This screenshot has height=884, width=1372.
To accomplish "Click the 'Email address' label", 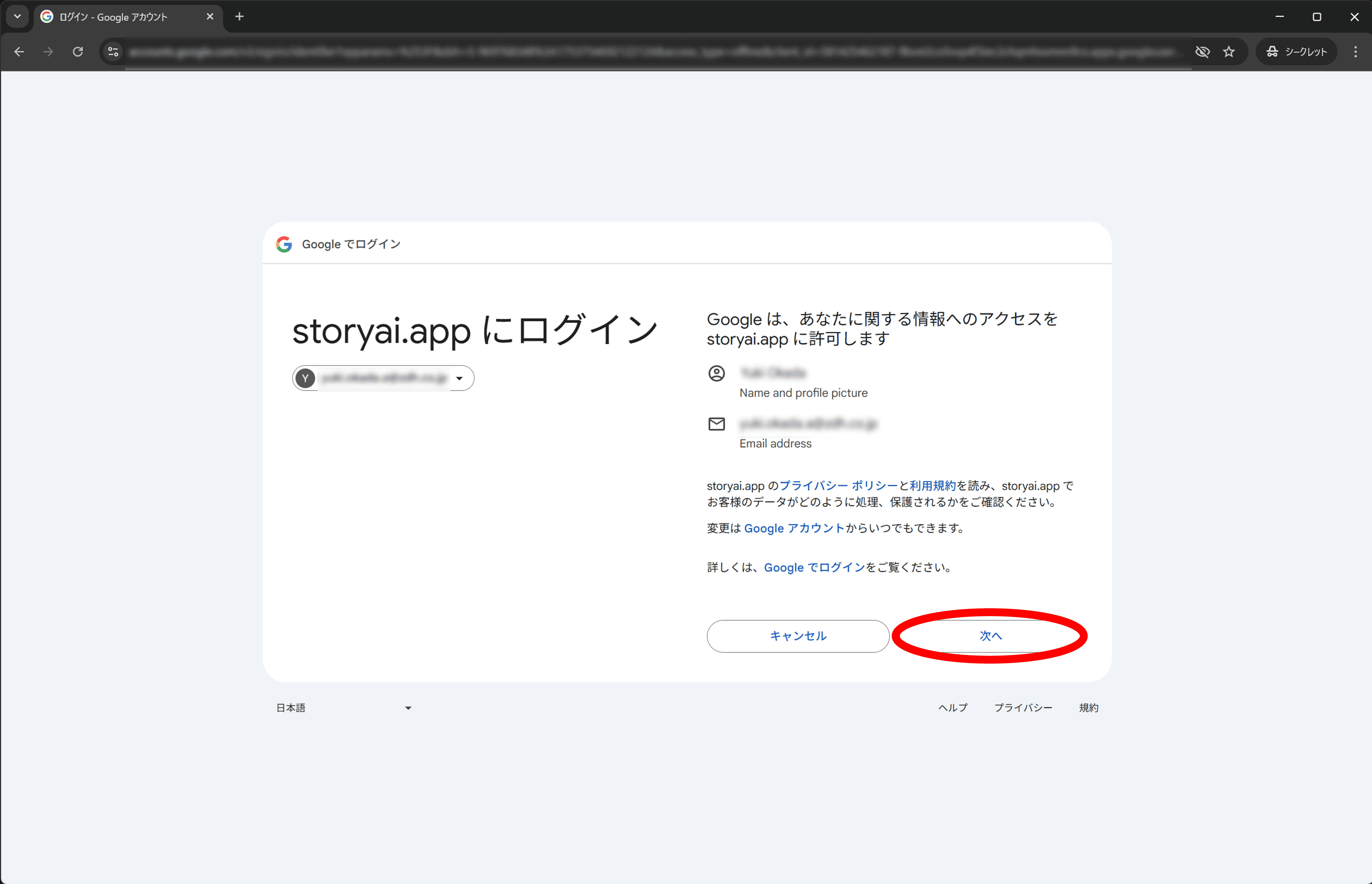I will [x=775, y=444].
